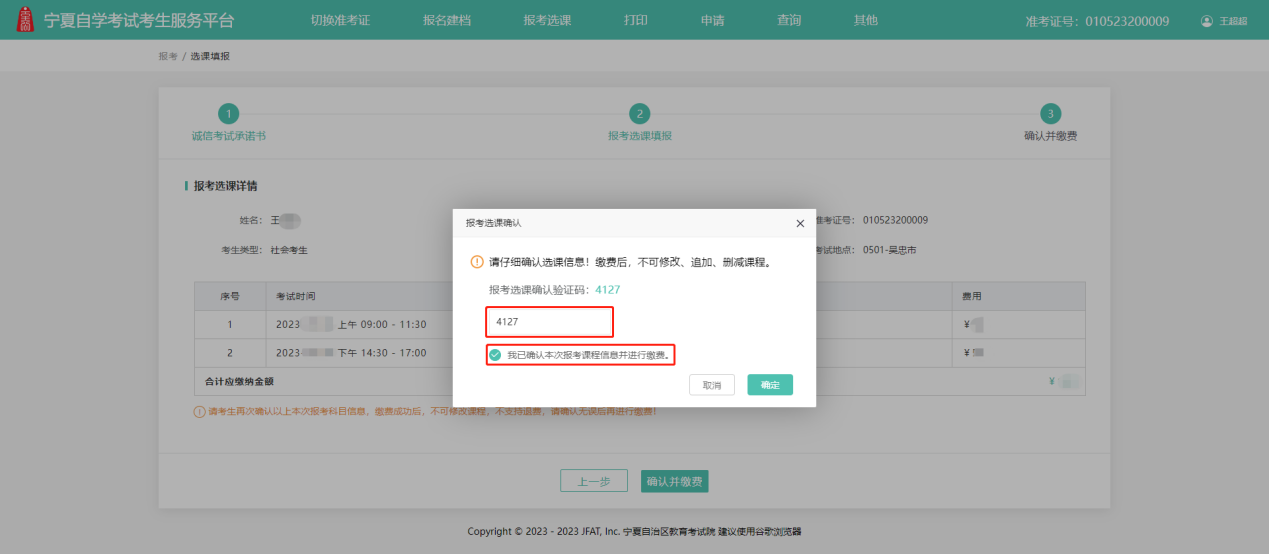The image size is (1269, 554).
Task: Expand the 报考选课 navigation menu
Action: (x=547, y=20)
